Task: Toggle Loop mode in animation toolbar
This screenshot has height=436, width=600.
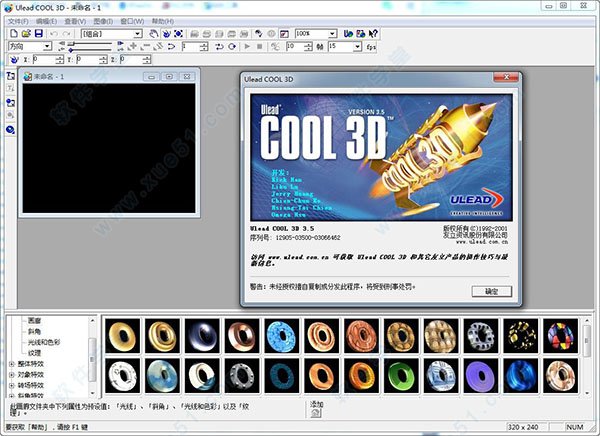Action: [x=232, y=47]
